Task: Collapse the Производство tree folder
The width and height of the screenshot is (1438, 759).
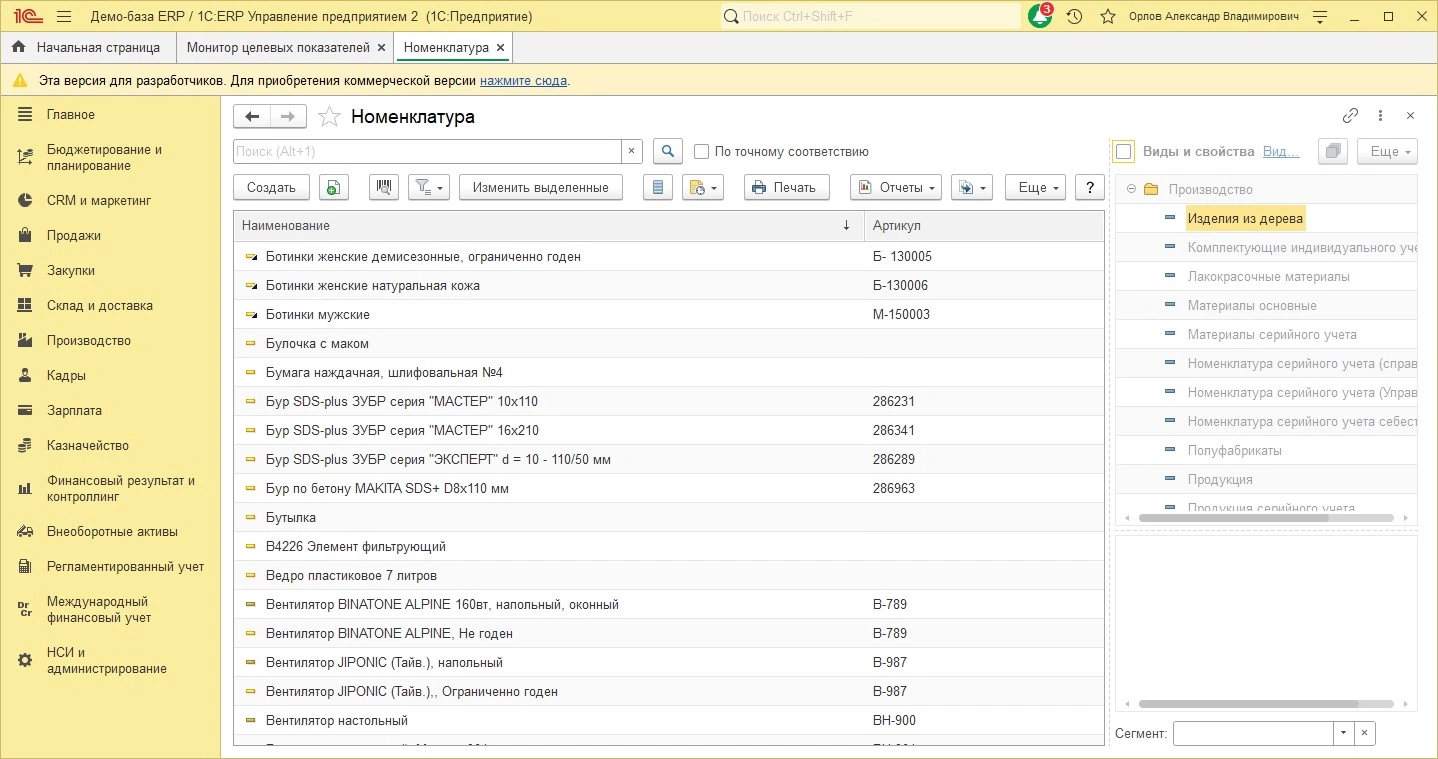Action: [x=1131, y=189]
